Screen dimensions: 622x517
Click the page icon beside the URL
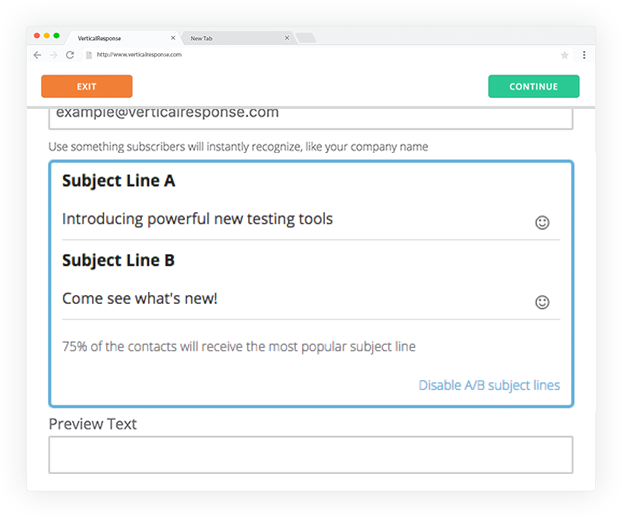click(x=89, y=55)
